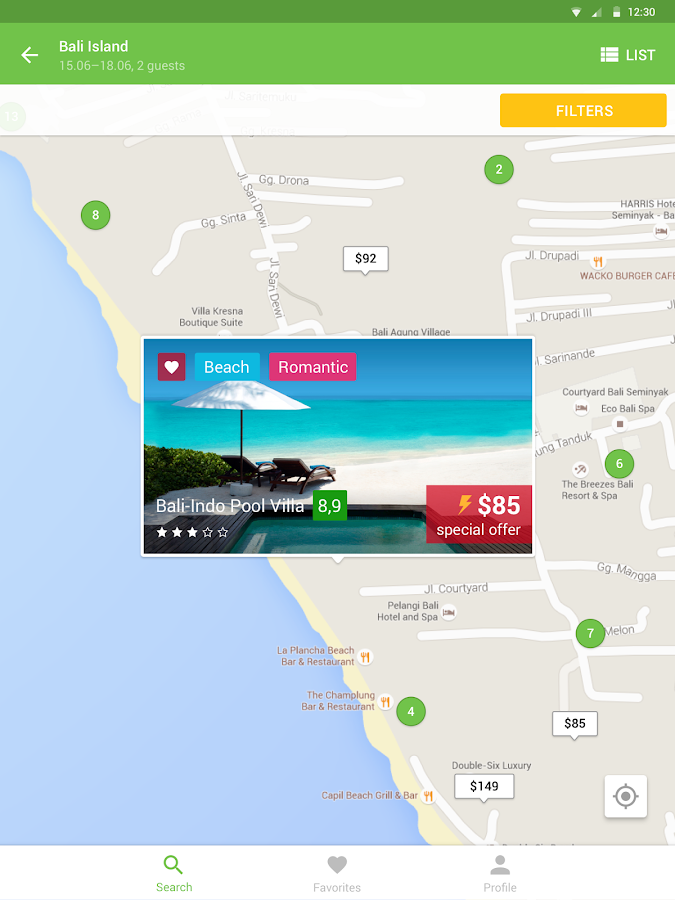675x900 pixels.
Task: Select the $92 price marker
Action: [366, 259]
